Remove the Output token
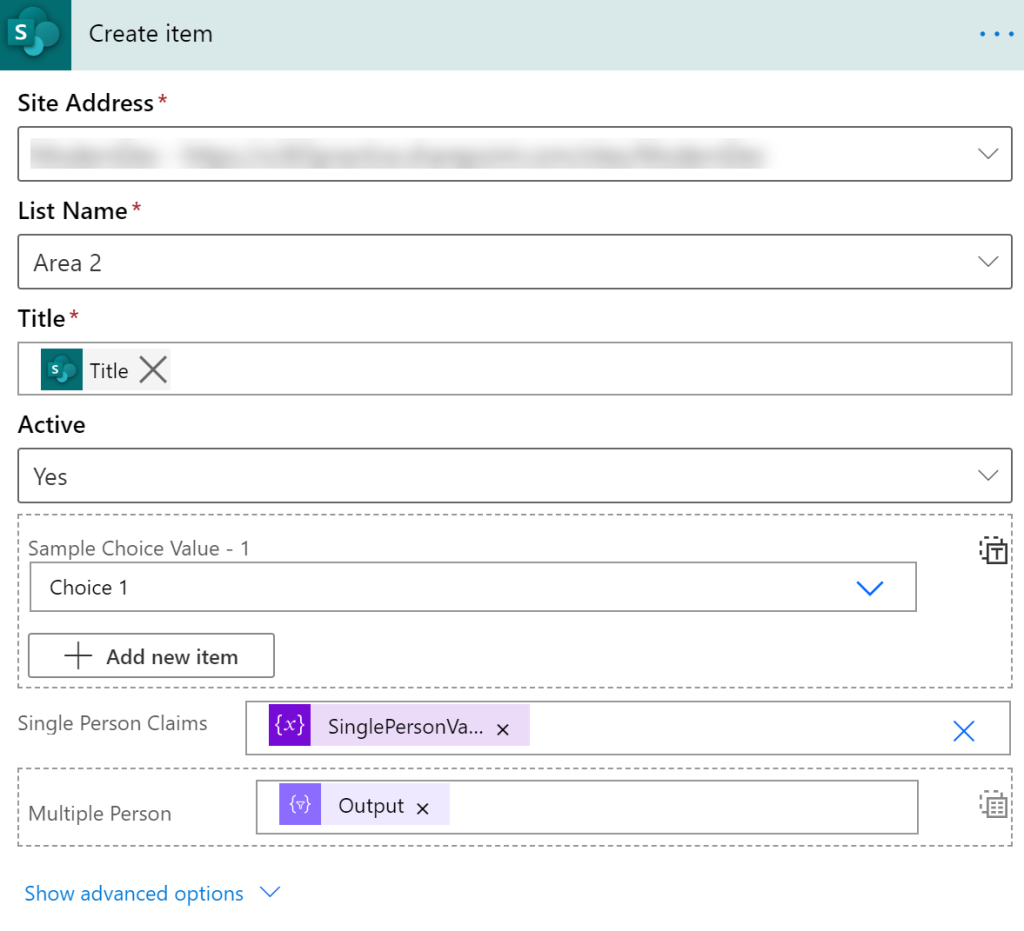The height and width of the screenshot is (931, 1024). coord(423,809)
